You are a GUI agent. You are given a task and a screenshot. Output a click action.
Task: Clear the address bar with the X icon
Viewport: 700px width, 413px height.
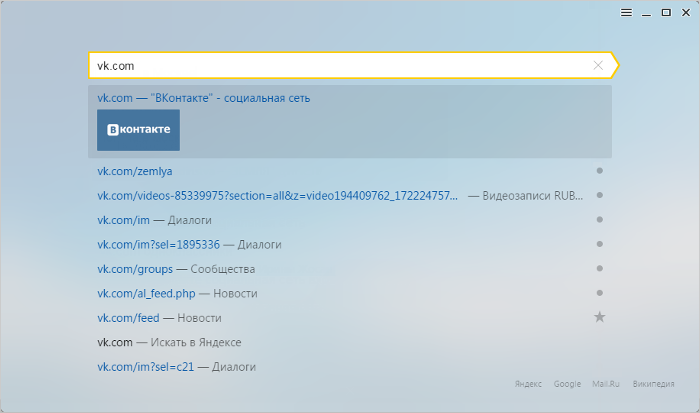[x=598, y=66]
